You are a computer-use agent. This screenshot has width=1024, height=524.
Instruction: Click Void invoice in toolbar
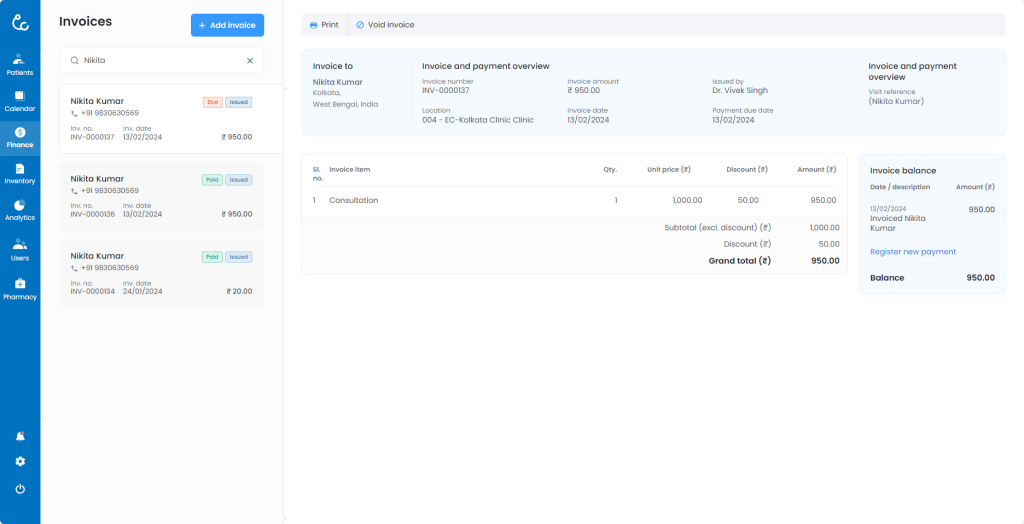[x=385, y=25]
